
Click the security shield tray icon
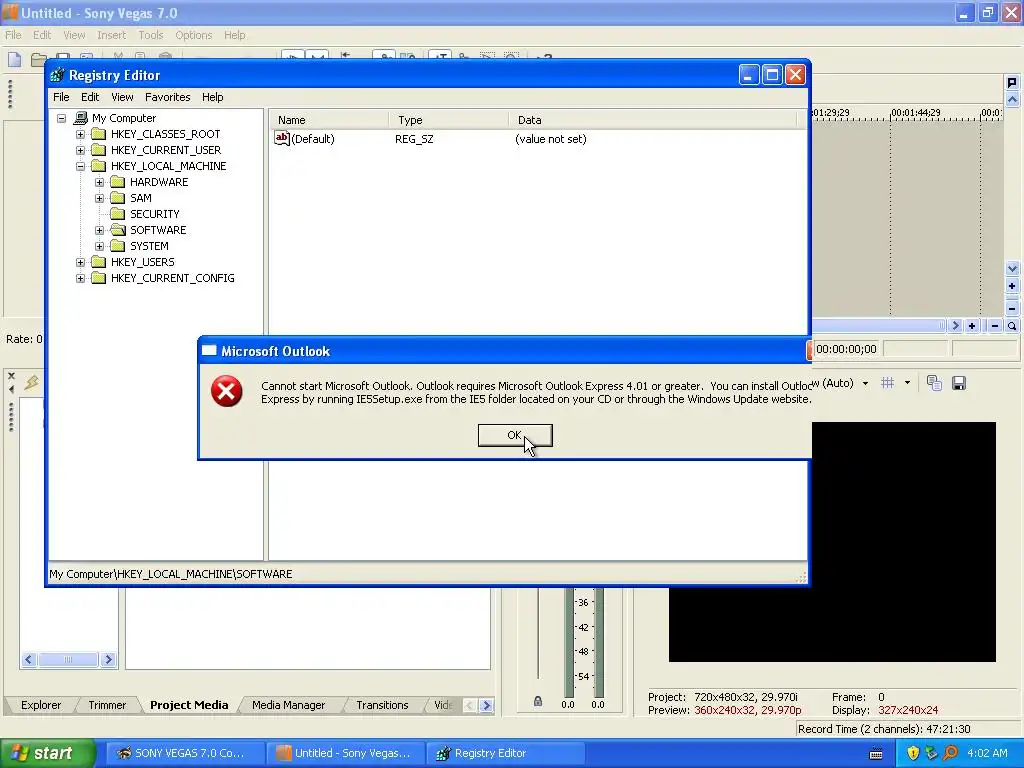(913, 753)
